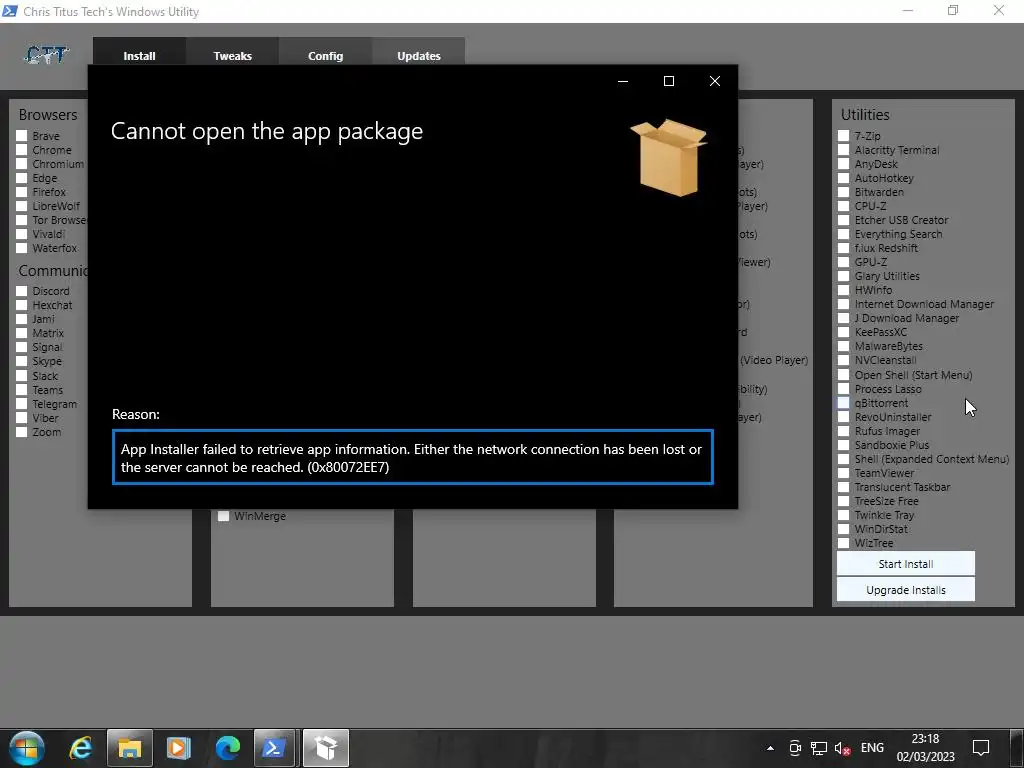Screen dimensions: 1024x768
Task: Select the Discord checkbox
Action: click(22, 291)
